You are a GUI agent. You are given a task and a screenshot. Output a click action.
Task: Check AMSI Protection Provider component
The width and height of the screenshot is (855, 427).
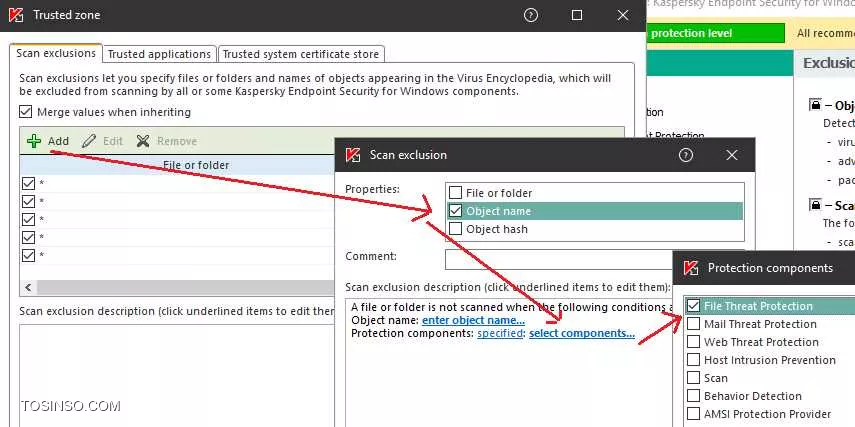(x=693, y=414)
